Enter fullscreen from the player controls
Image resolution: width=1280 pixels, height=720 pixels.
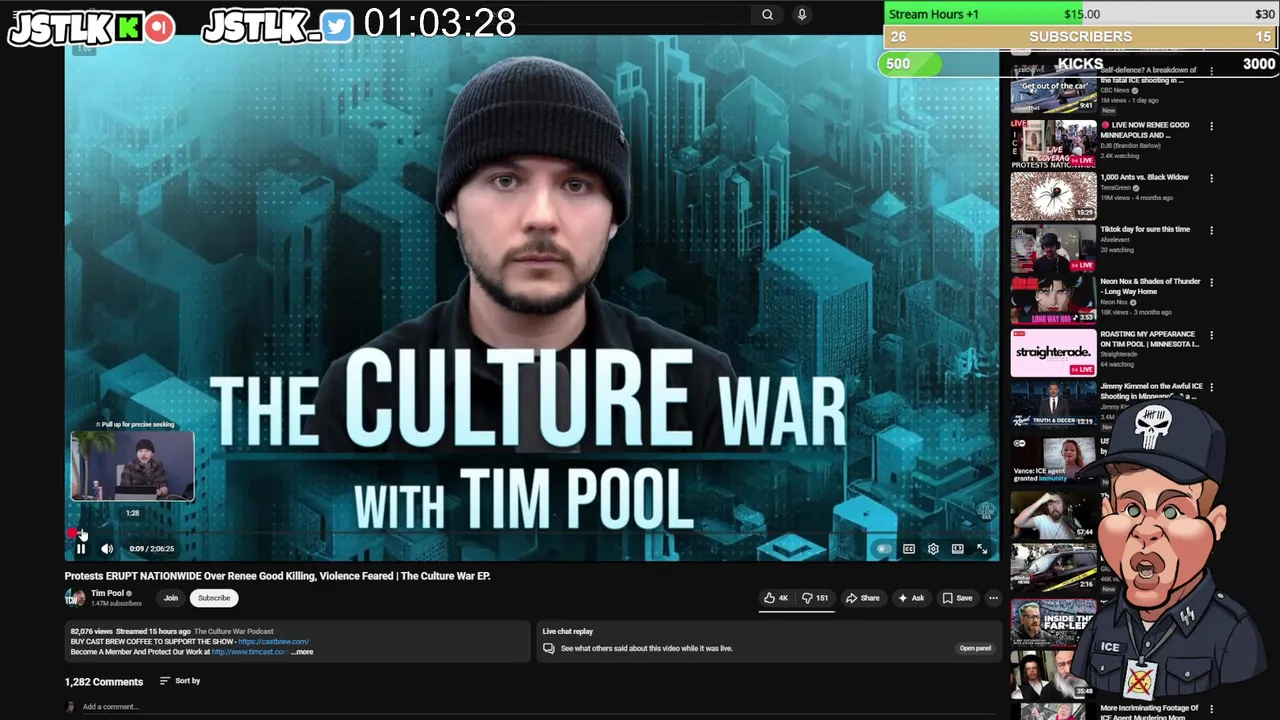pos(982,548)
